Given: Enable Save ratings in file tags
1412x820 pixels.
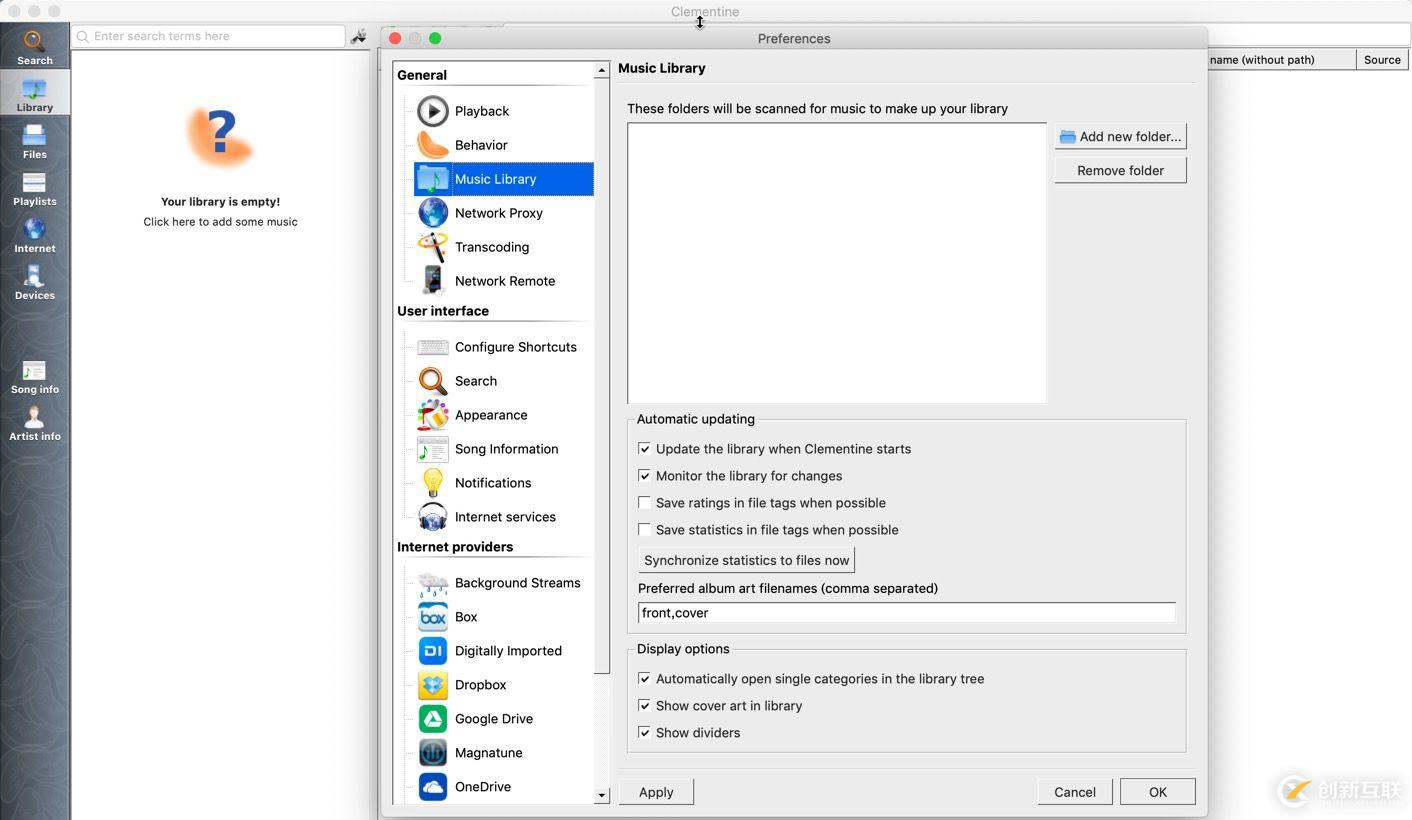Looking at the screenshot, I should (x=645, y=503).
